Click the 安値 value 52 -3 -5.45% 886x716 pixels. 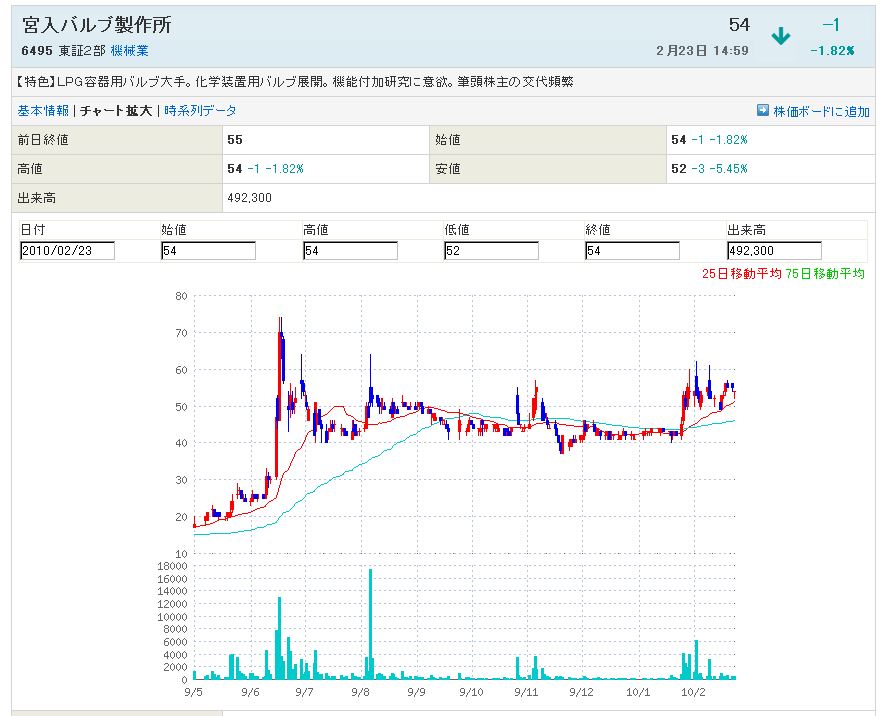(709, 168)
